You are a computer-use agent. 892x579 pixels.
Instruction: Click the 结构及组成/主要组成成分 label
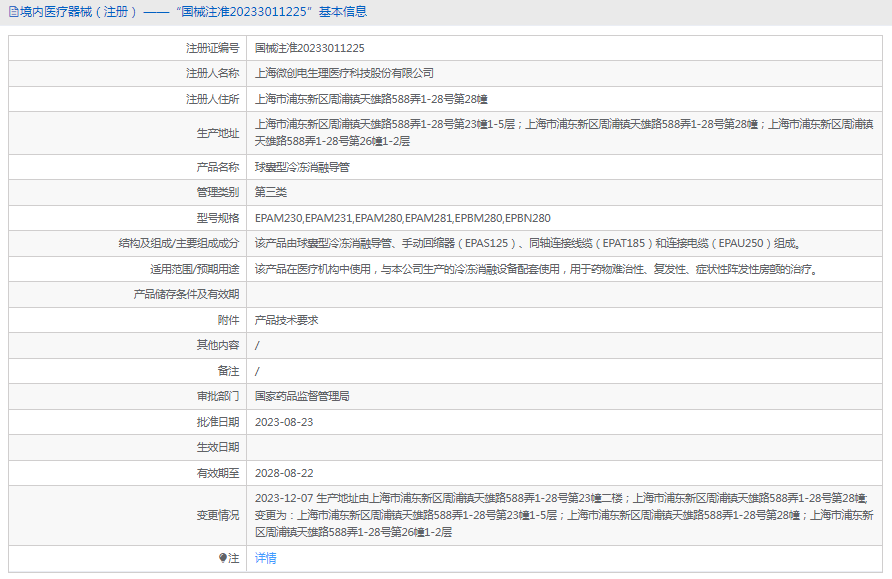click(x=179, y=243)
